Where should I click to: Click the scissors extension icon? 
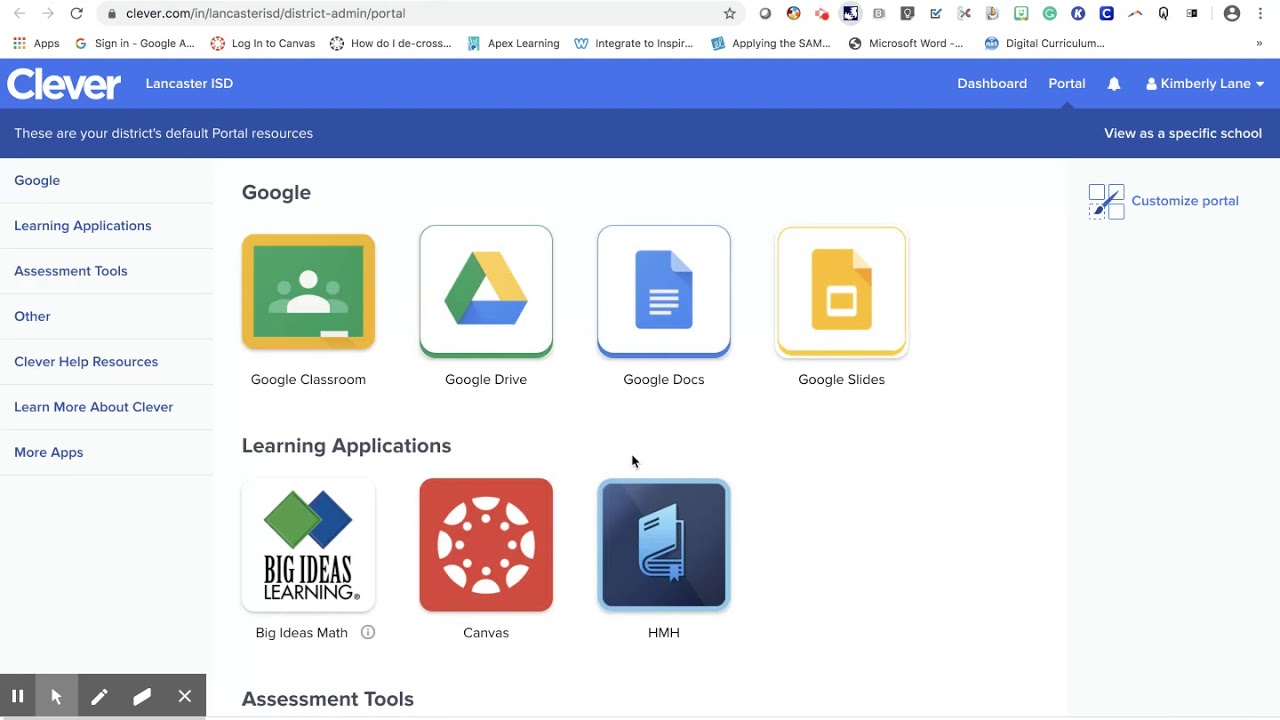pyautogui.click(x=964, y=13)
